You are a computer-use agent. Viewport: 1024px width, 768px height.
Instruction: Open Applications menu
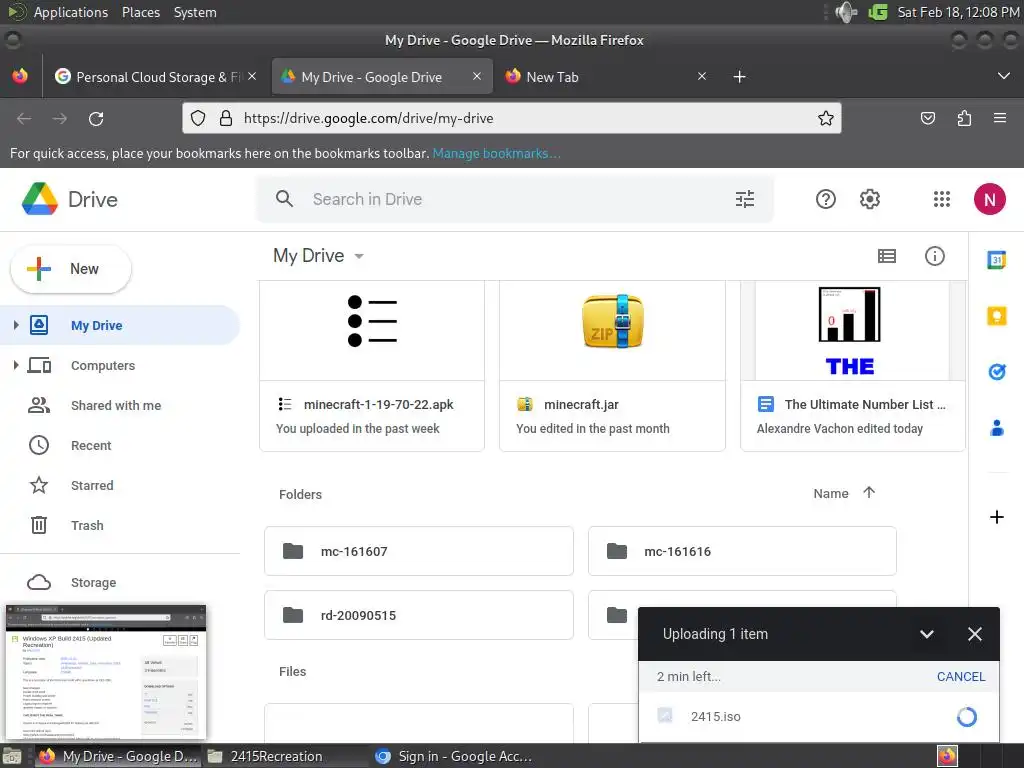coord(71,12)
